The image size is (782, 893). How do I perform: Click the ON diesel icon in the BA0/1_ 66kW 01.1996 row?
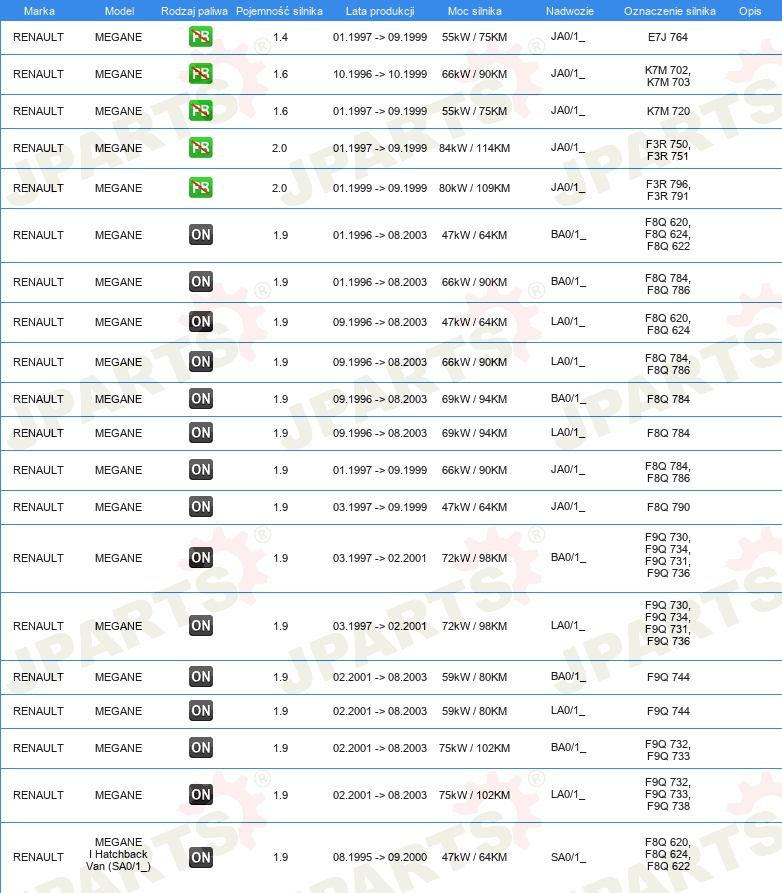pos(200,282)
